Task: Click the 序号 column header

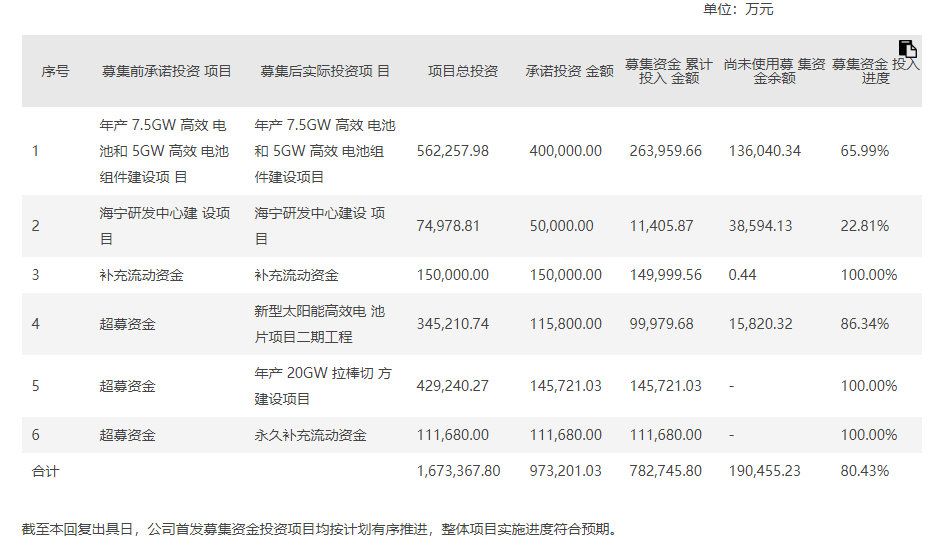Action: 55,71
